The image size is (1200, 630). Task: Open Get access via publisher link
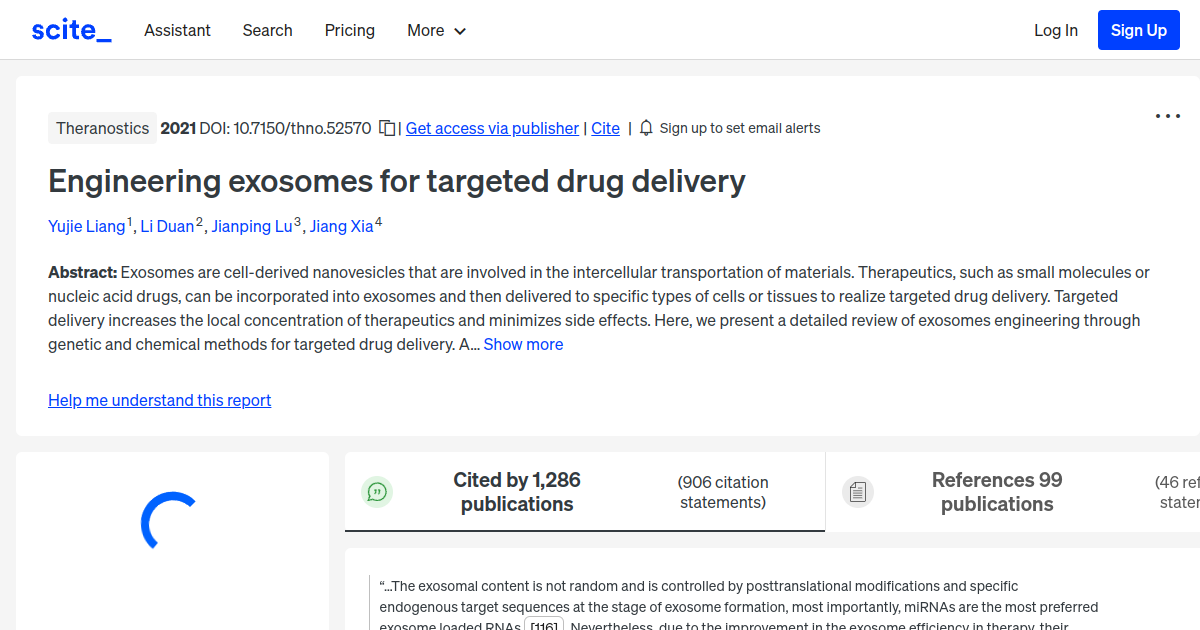point(492,128)
